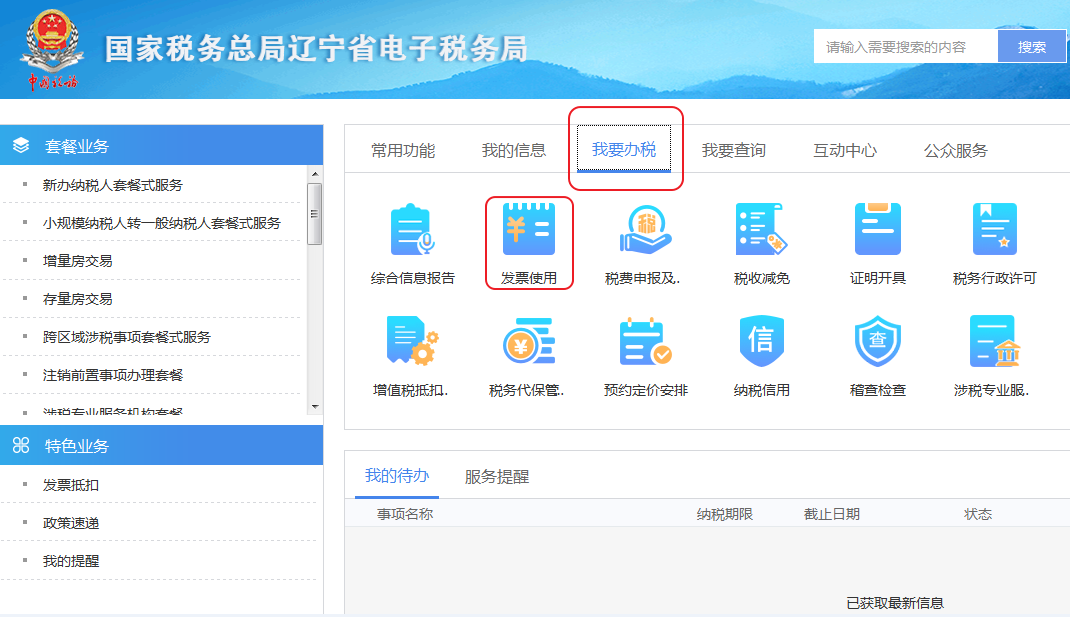The width and height of the screenshot is (1070, 617).
Task: Click the 截止日期 column header
Action: 832,514
